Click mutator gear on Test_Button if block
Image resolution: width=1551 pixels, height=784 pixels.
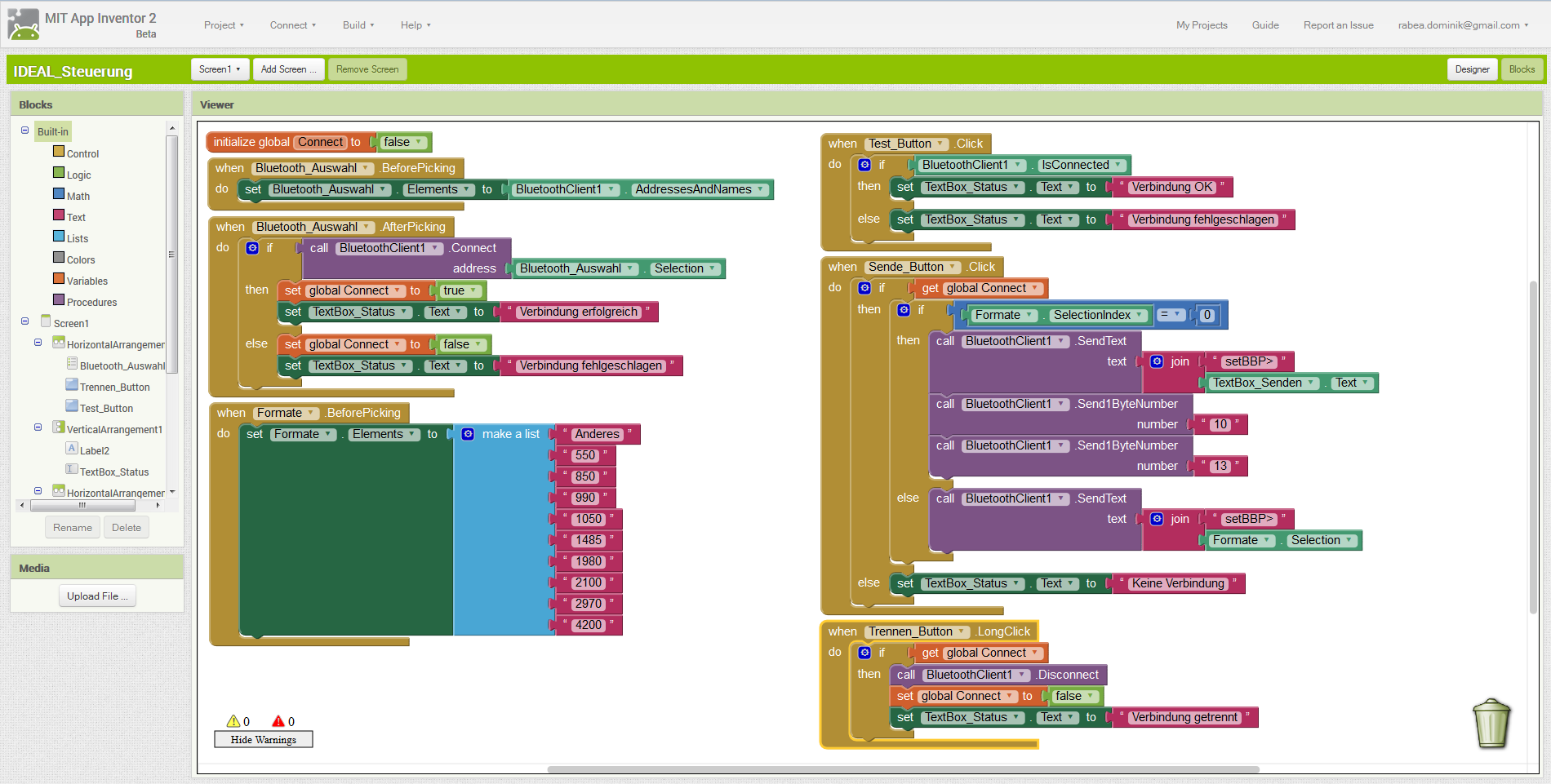(864, 165)
